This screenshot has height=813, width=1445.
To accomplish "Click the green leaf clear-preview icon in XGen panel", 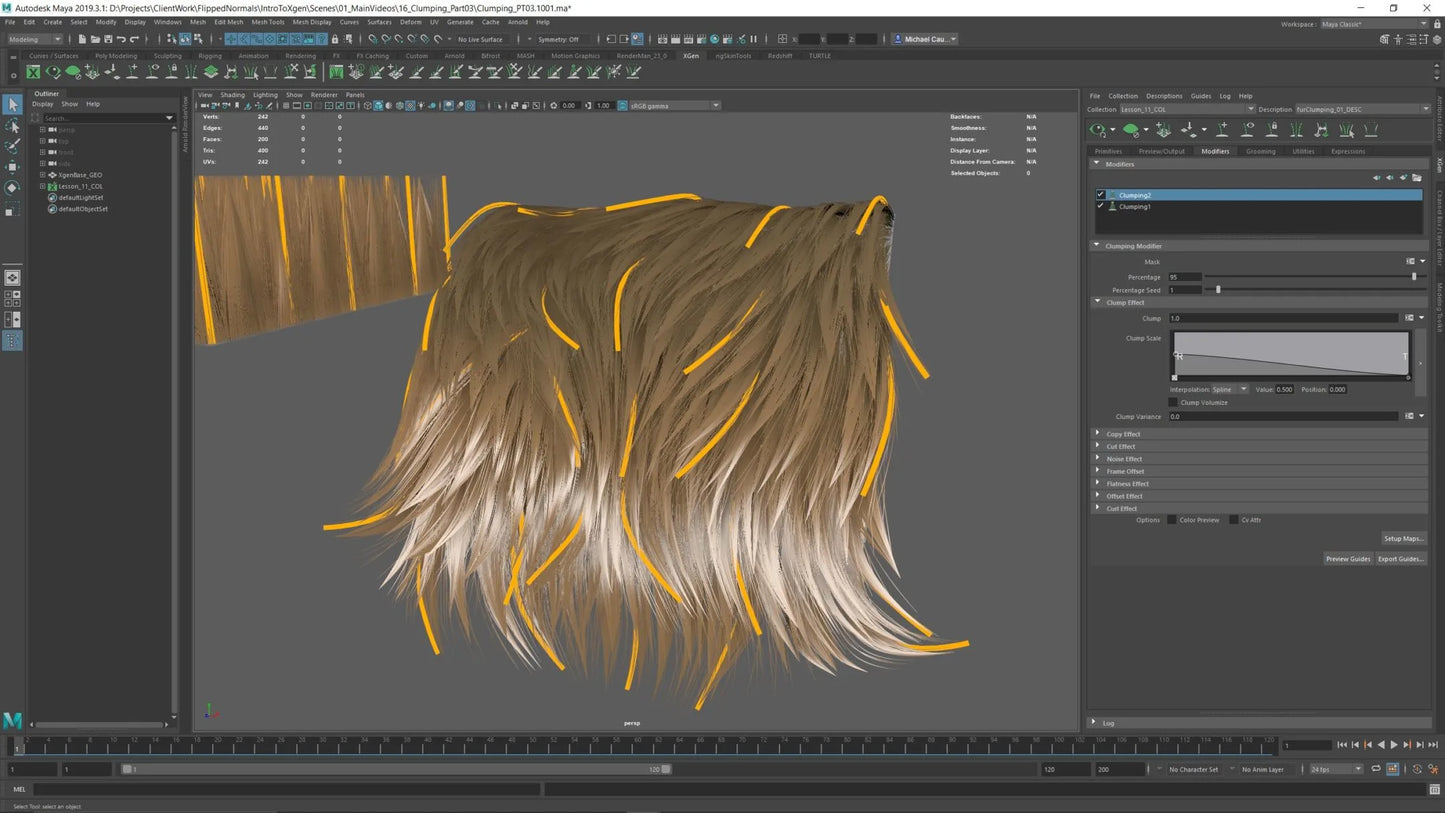I will point(1130,130).
